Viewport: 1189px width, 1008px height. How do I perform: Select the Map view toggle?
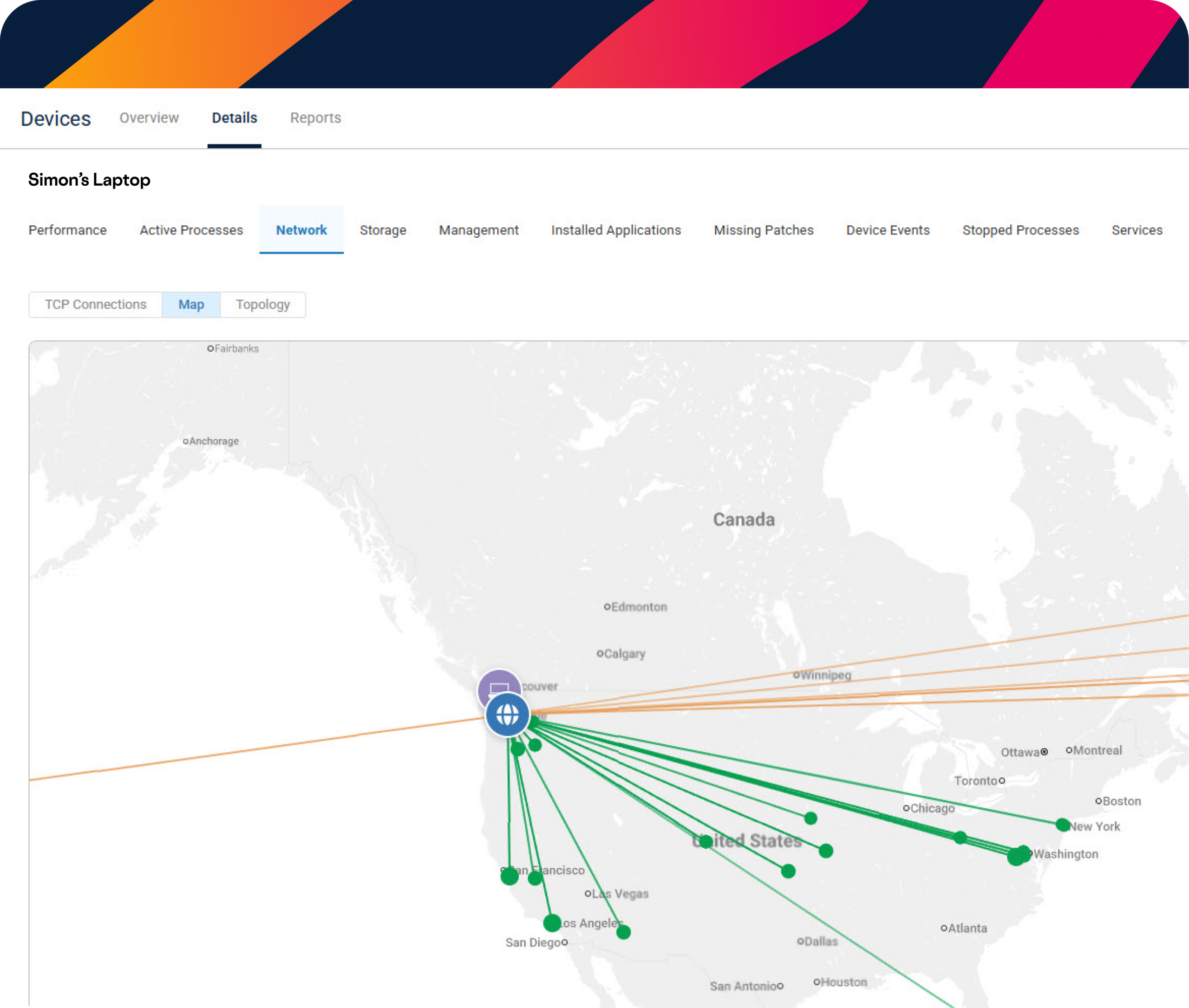click(x=191, y=305)
